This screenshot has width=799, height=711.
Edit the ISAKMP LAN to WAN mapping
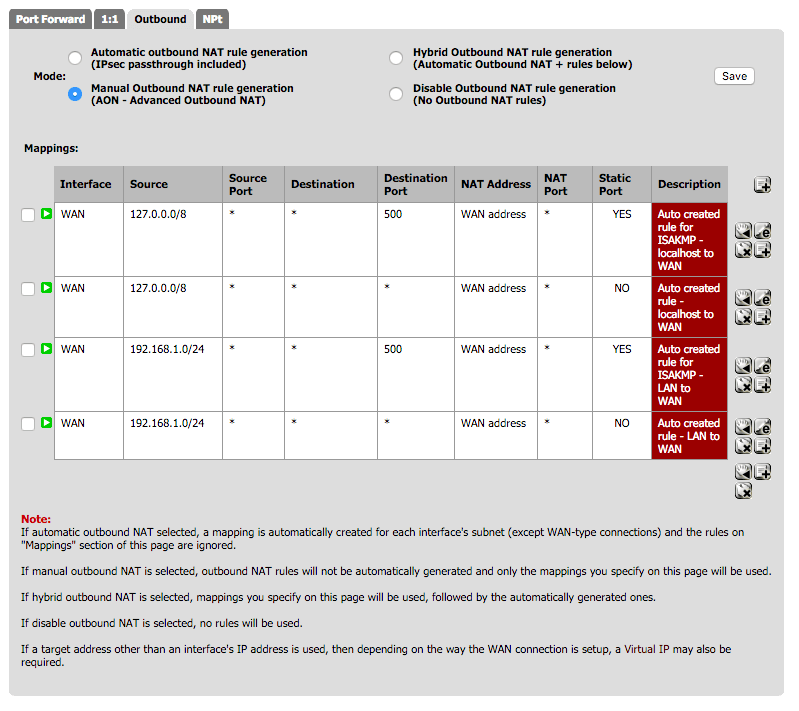762,365
